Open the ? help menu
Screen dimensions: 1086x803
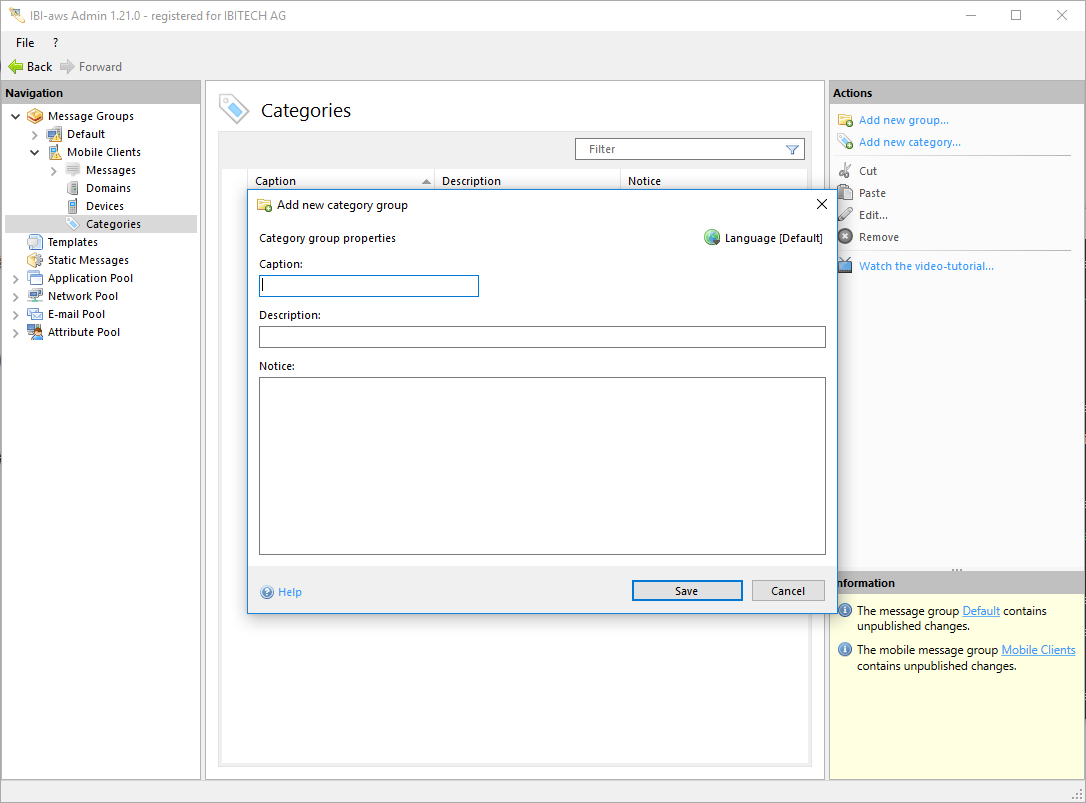[x=55, y=43]
